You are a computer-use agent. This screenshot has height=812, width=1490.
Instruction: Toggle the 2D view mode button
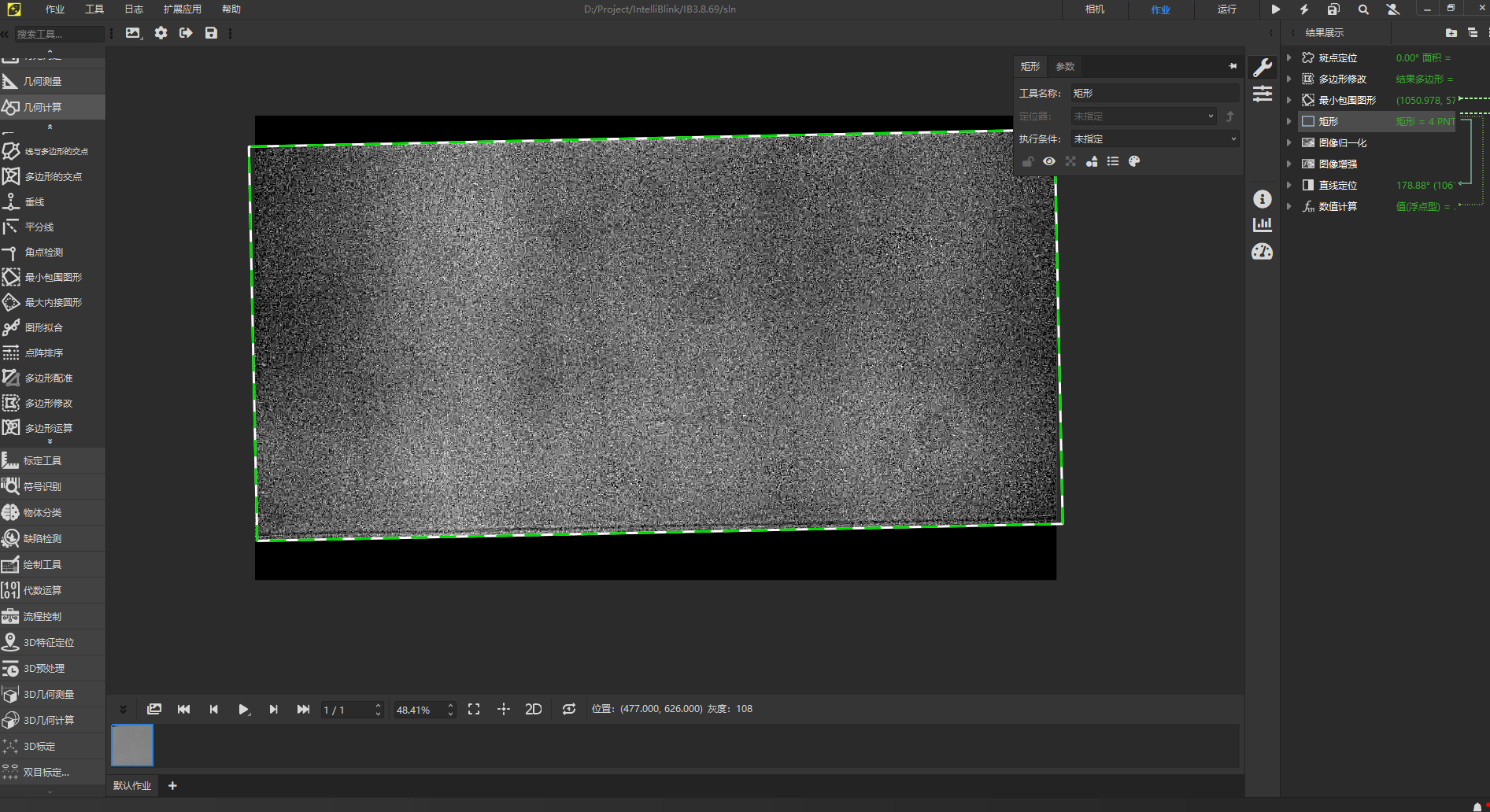tap(533, 709)
